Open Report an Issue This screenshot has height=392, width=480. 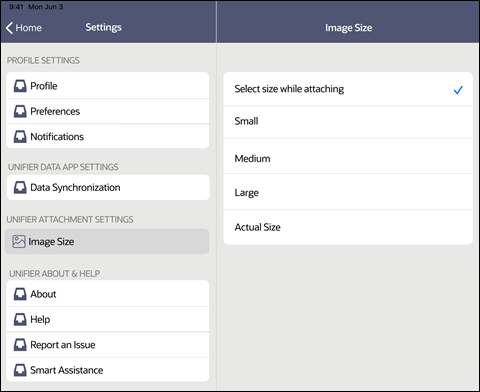(108, 345)
